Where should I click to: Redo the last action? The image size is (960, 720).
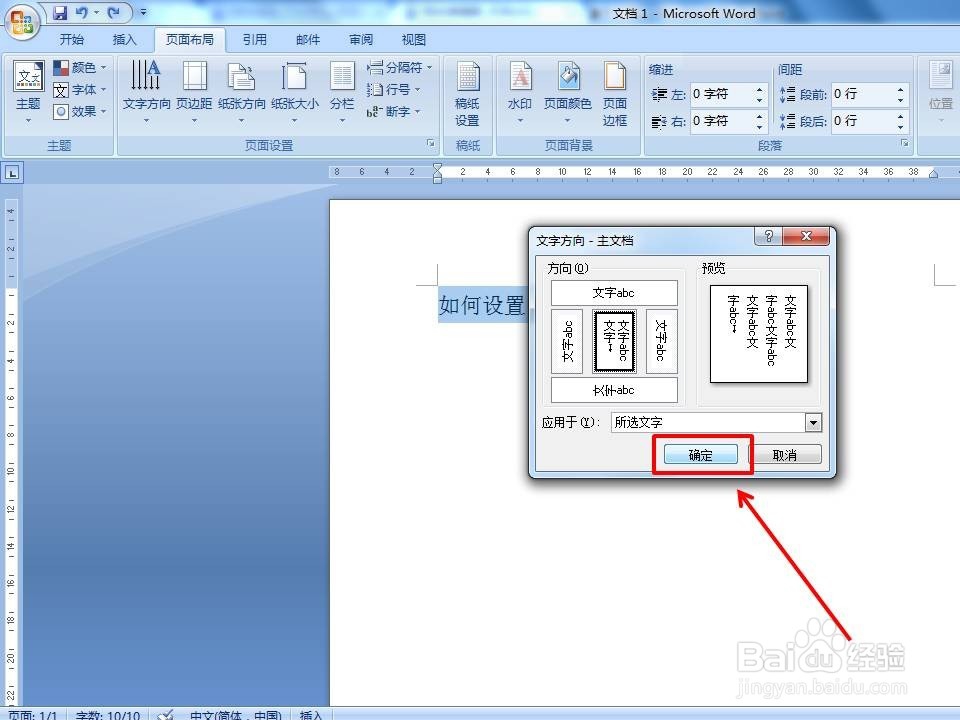coord(113,12)
